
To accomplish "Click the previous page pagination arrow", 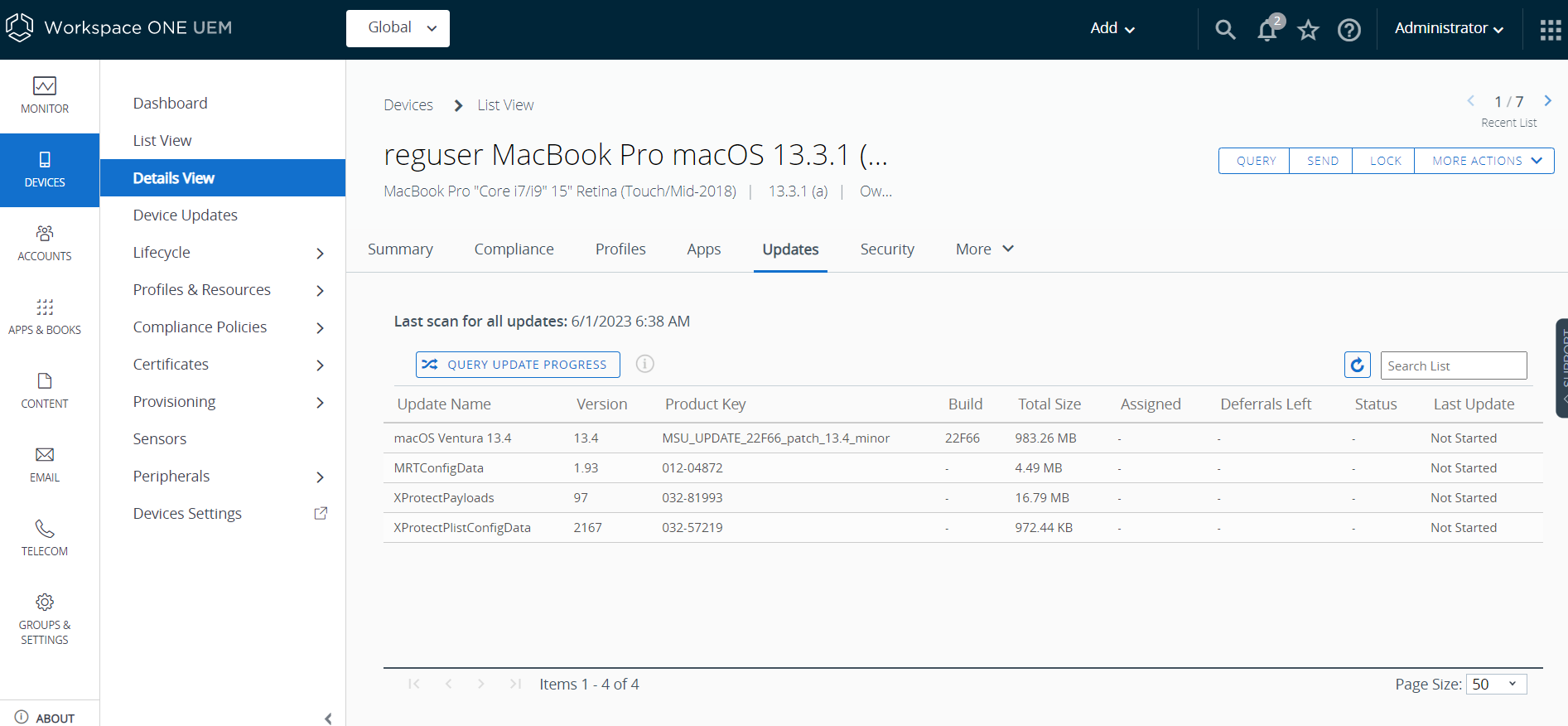I will [x=448, y=684].
